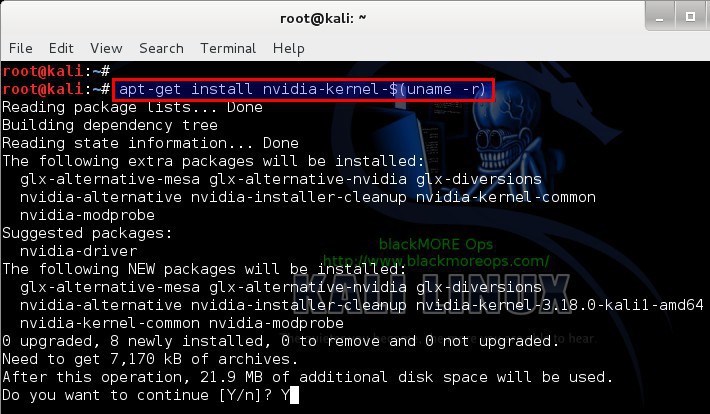Click the nvidia-modprobe text under extra packages
This screenshot has height=414, width=710.
(87, 215)
